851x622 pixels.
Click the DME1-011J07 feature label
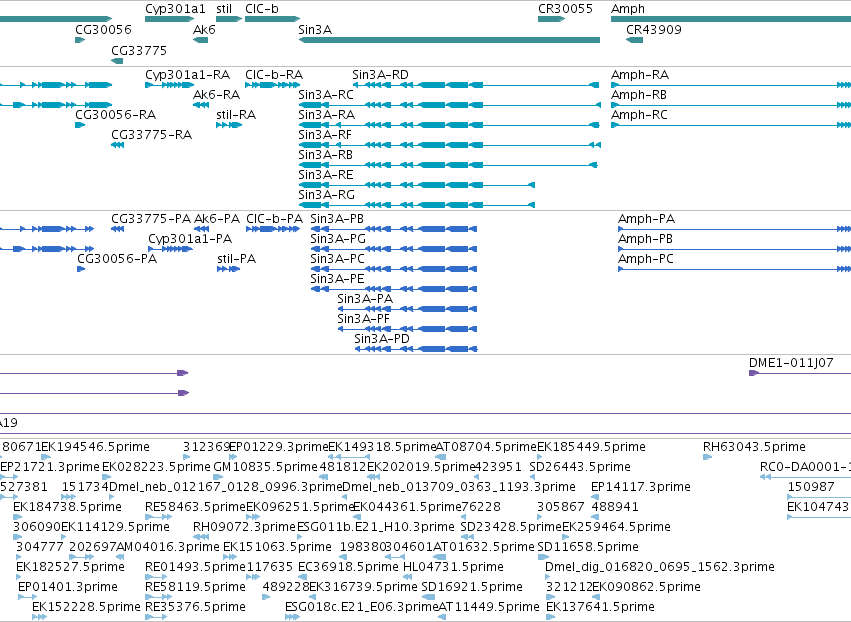(x=791, y=363)
